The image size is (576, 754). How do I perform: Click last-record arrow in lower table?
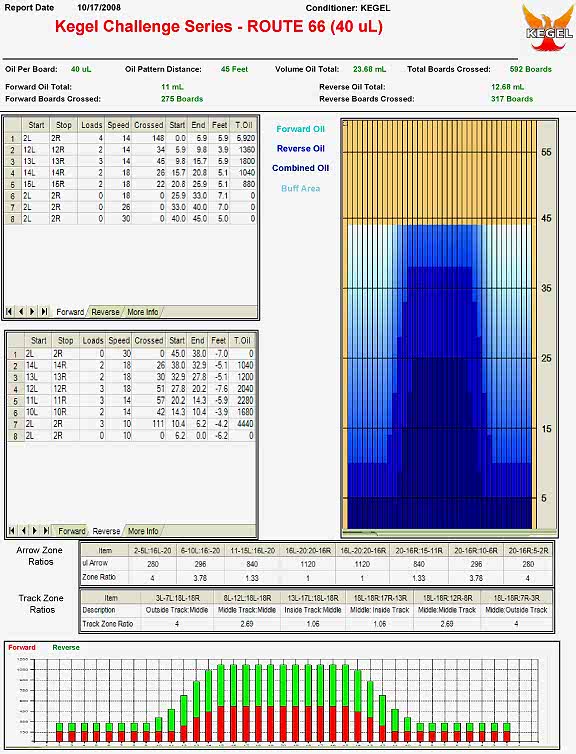(x=47, y=531)
